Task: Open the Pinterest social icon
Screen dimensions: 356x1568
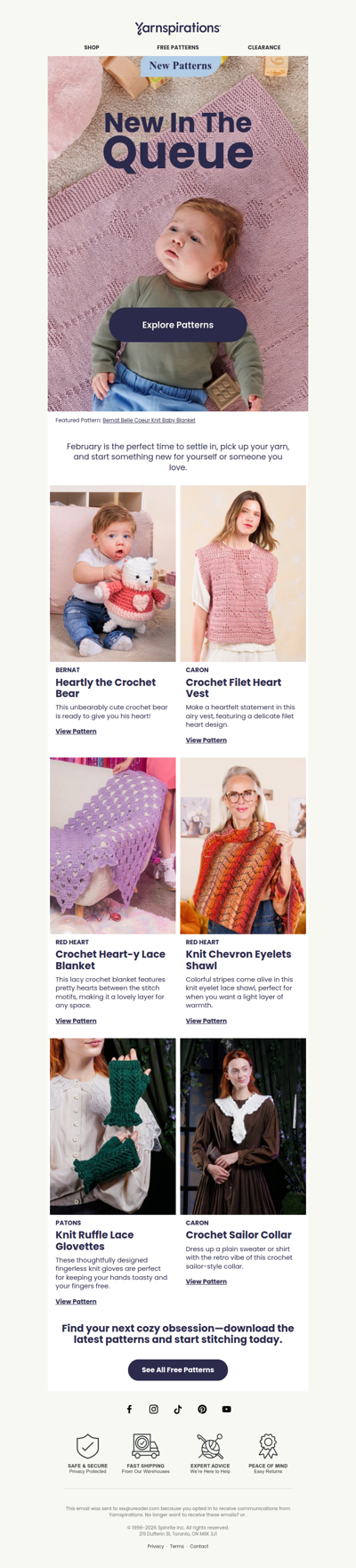Action: click(202, 1409)
